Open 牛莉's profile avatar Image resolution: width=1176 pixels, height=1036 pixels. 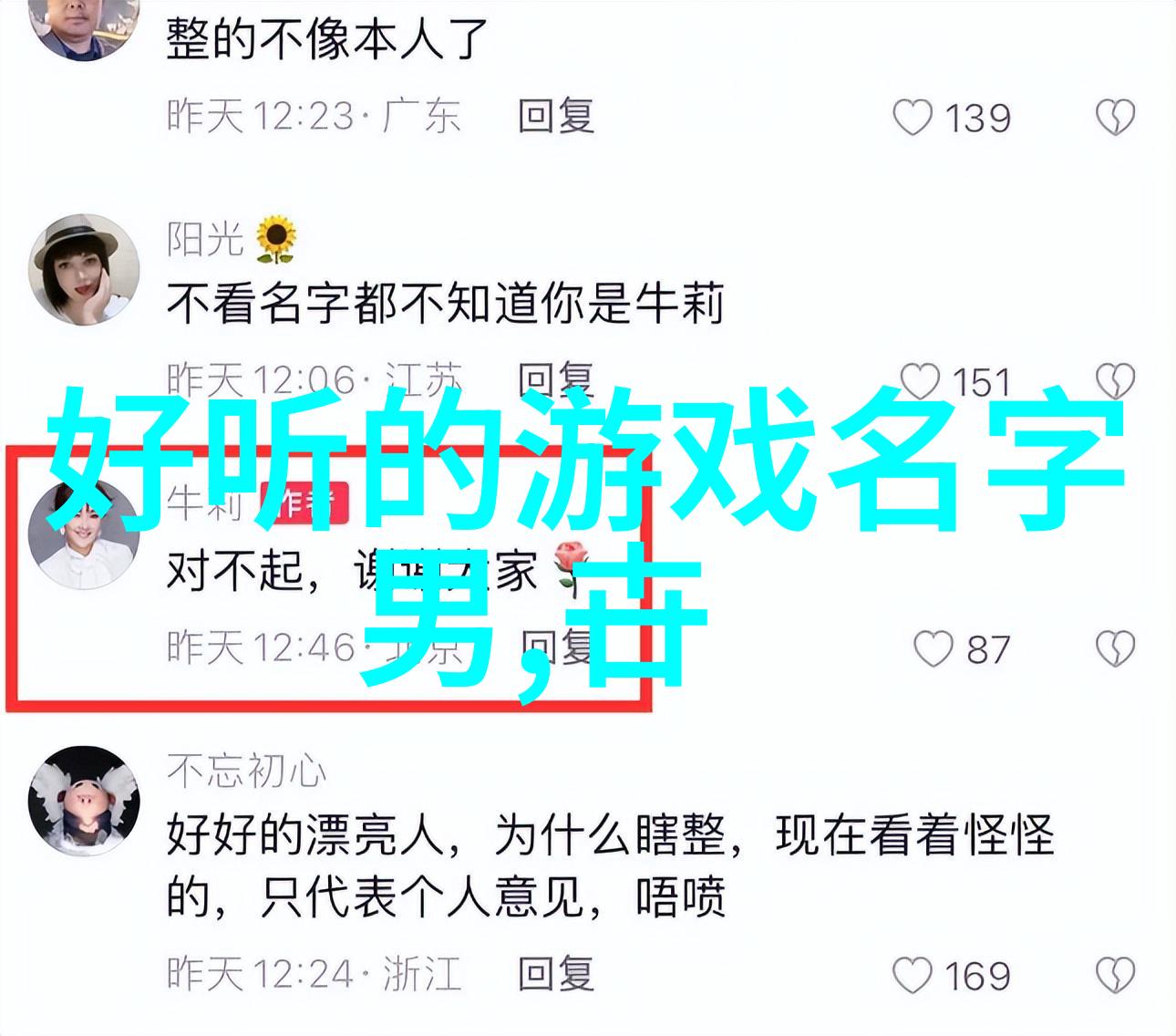(84, 534)
